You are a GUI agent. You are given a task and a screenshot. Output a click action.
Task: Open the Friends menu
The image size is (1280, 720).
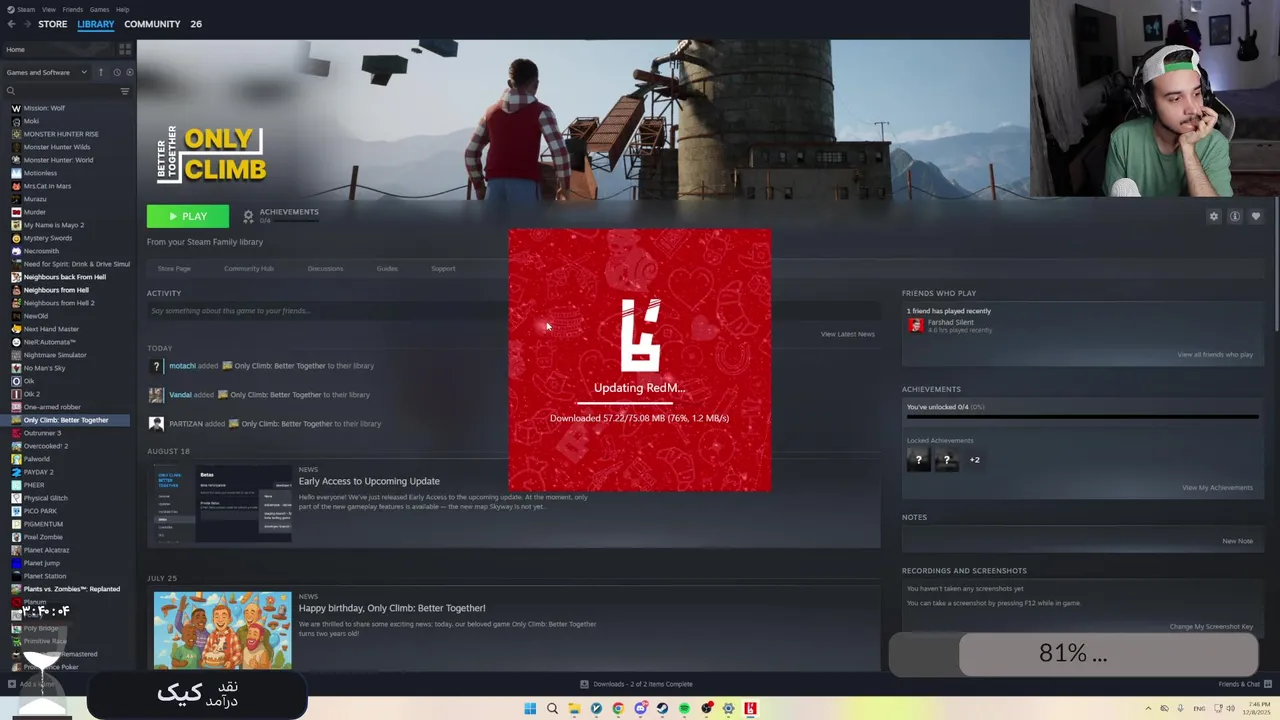pyautogui.click(x=73, y=9)
